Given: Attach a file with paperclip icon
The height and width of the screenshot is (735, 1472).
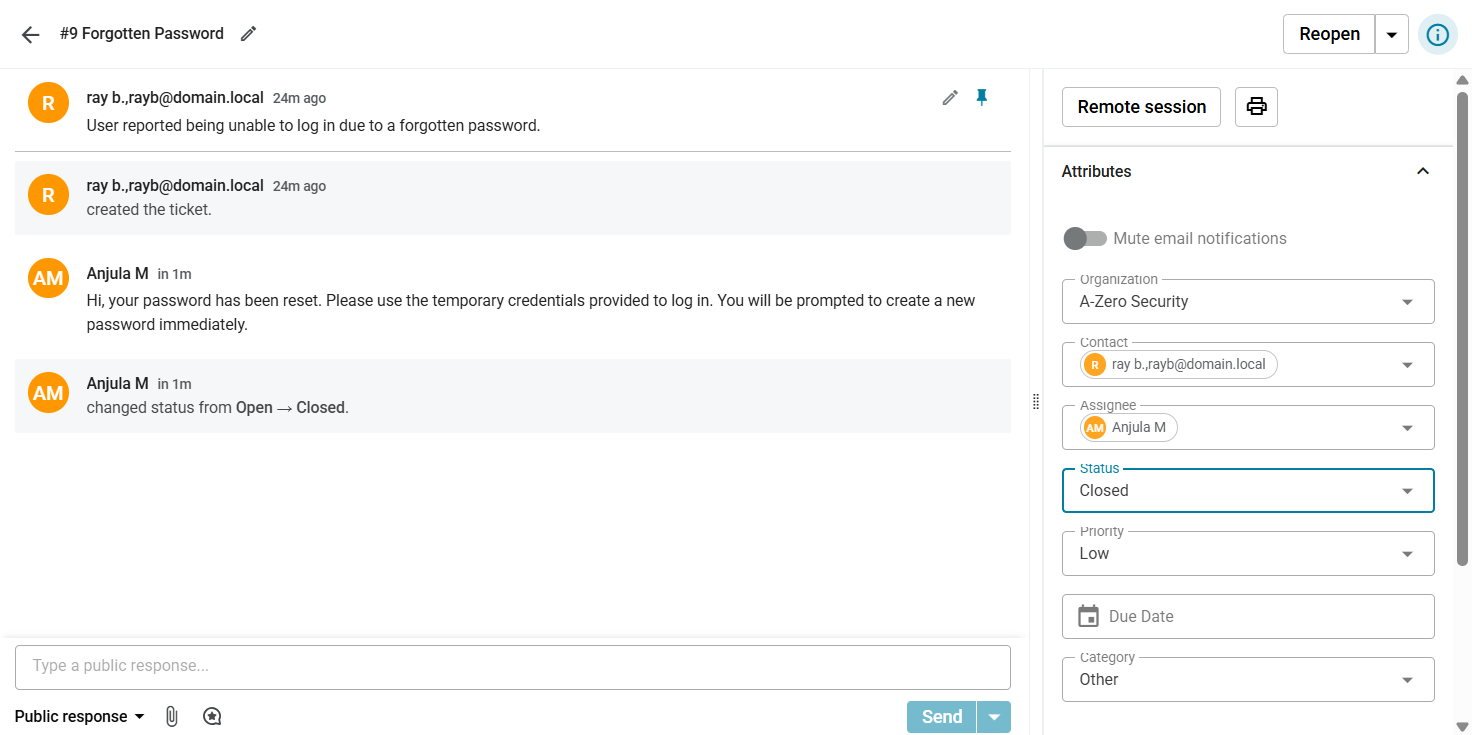Looking at the screenshot, I should pos(172,716).
